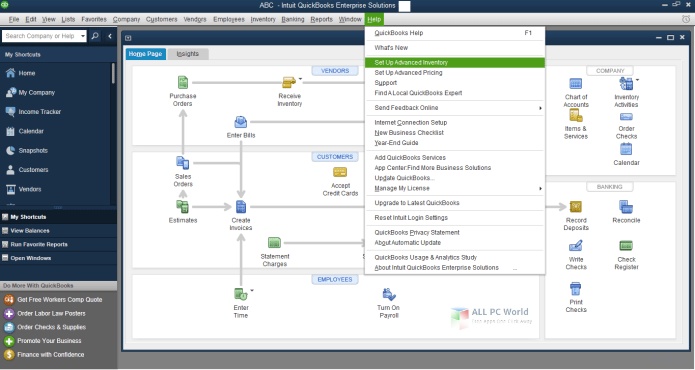
Task: Collapse the left shortcuts panel arrow
Action: [110, 36]
